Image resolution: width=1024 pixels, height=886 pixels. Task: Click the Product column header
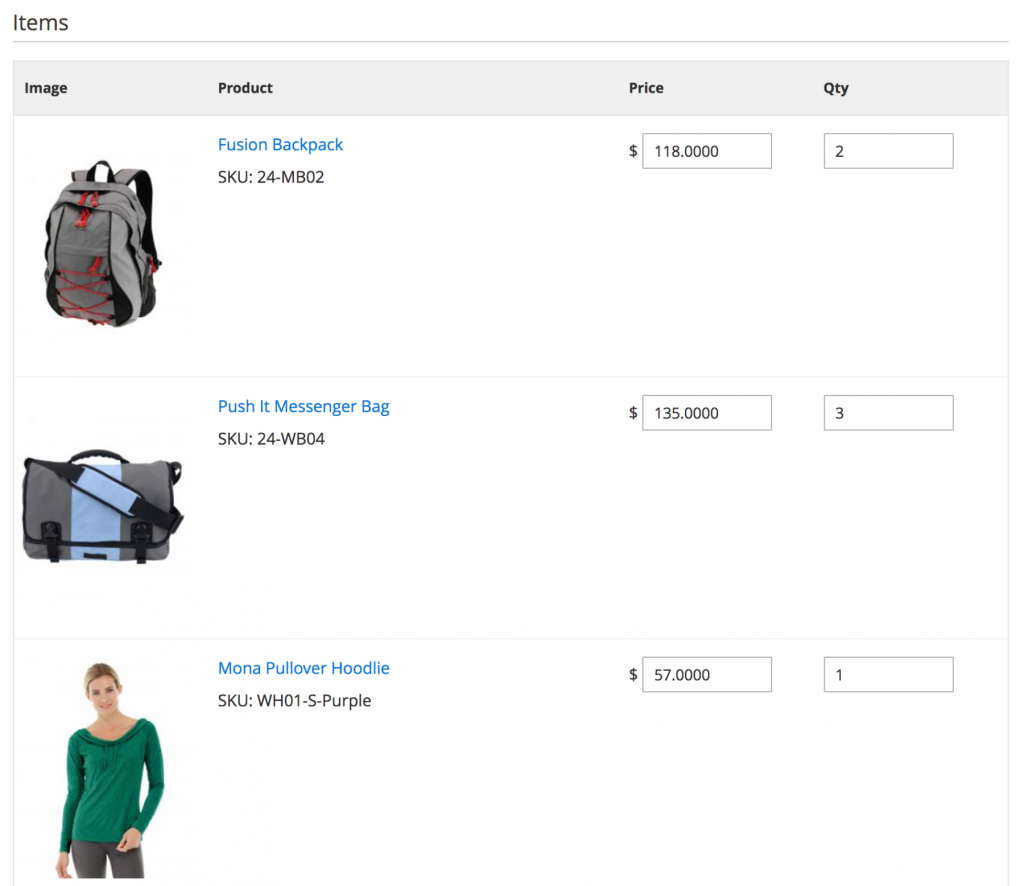[245, 88]
